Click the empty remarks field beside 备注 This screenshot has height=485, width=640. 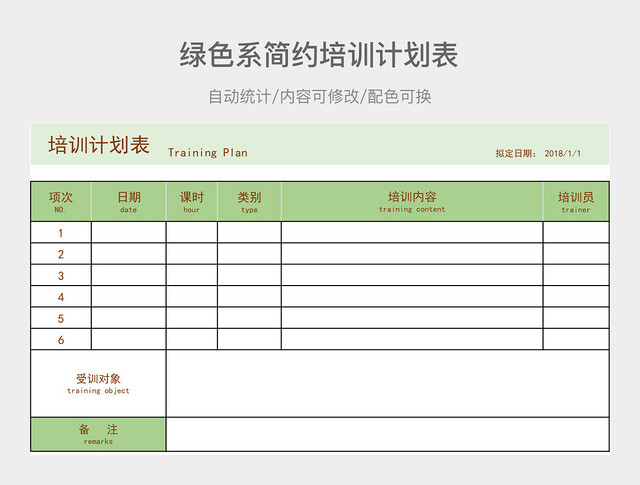(x=388, y=434)
